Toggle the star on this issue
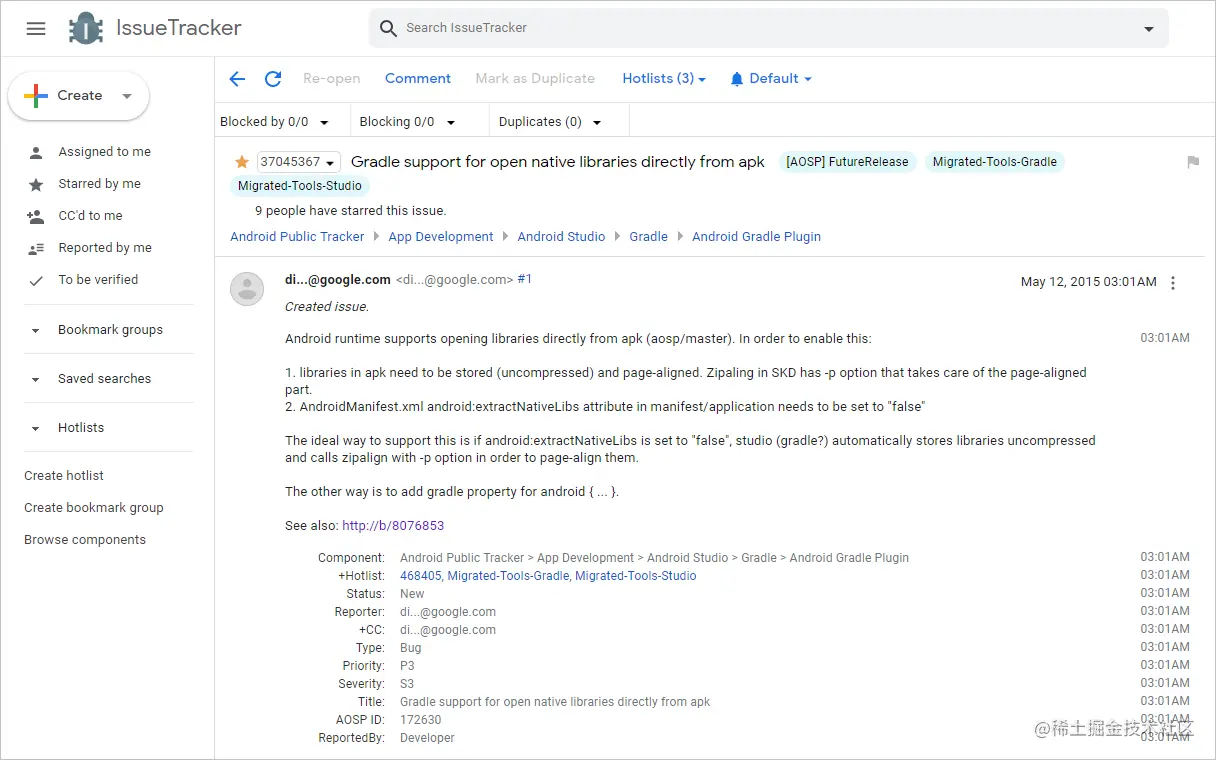1216x760 pixels. pos(241,162)
